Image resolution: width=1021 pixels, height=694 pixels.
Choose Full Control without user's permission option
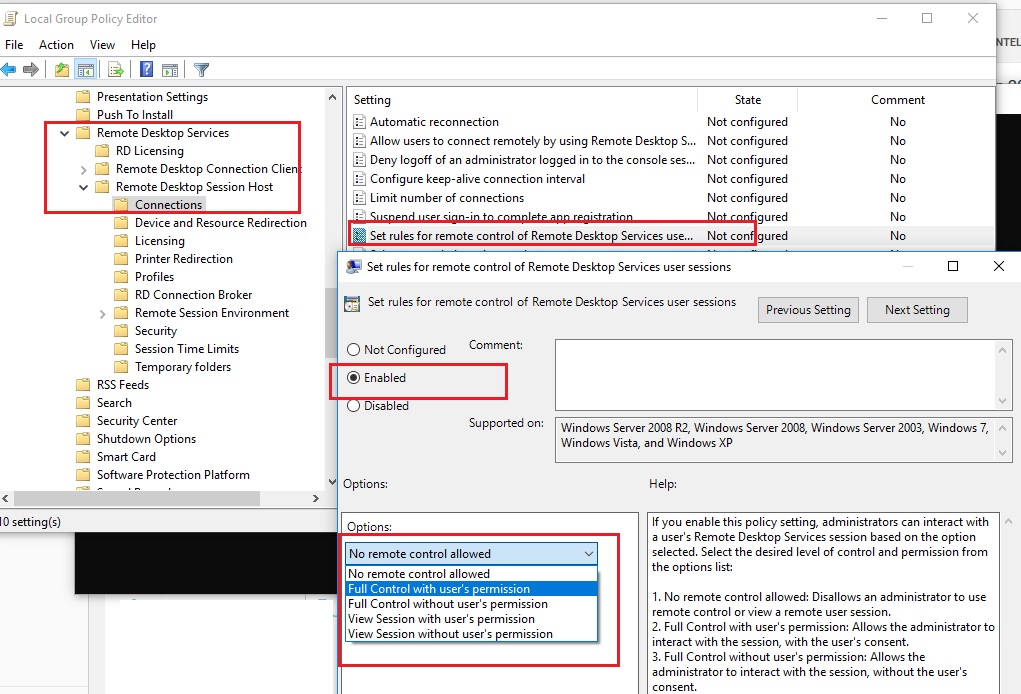point(447,604)
